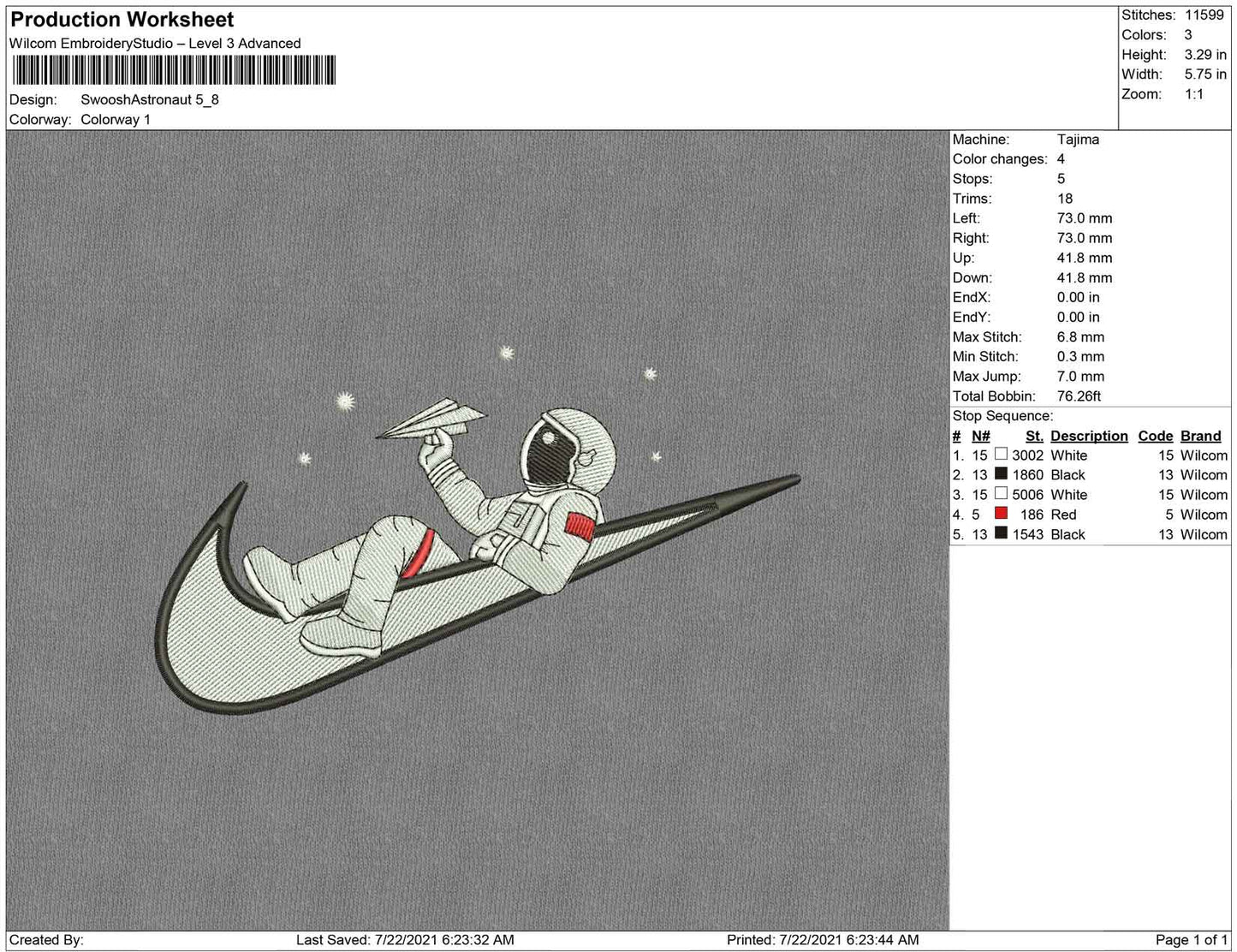This screenshot has height=952, width=1237.
Task: Click the Max Stitch value '6.8 mm'
Action: (1080, 337)
